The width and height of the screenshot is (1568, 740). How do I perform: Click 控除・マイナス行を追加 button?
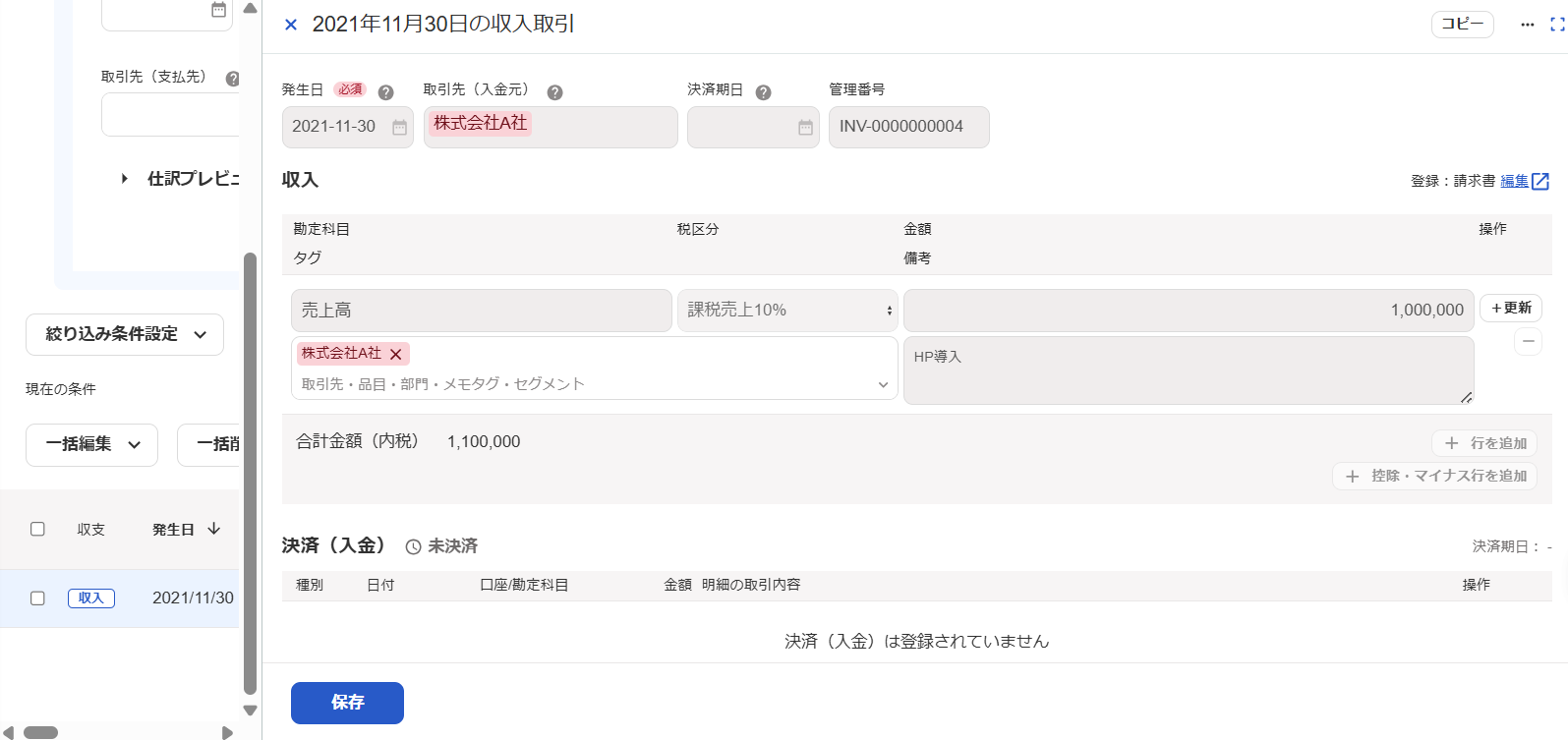tap(1434, 476)
